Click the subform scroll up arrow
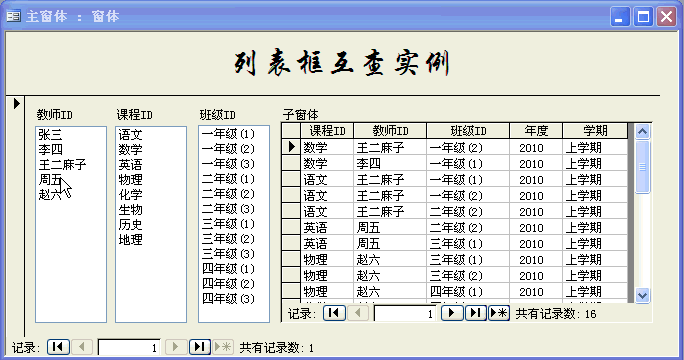 tap(642, 131)
